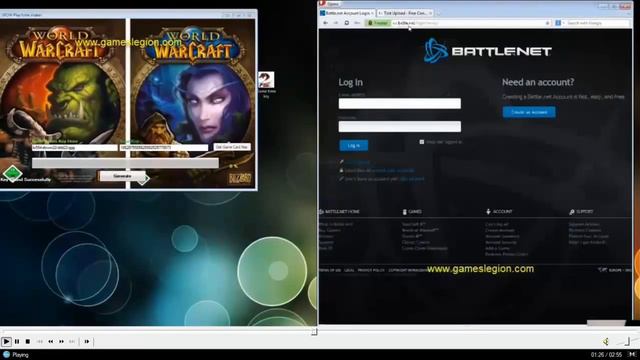Open the Account footer section link
The image size is (640, 360).
(499, 212)
